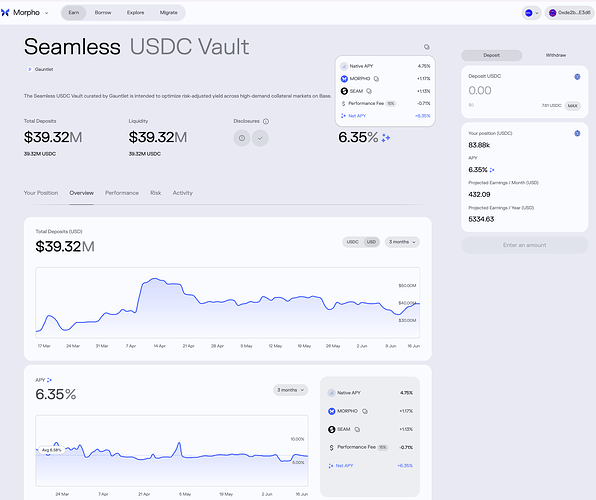Click sparkle icon next to position APY
The width and height of the screenshot is (596, 500).
pos(492,170)
